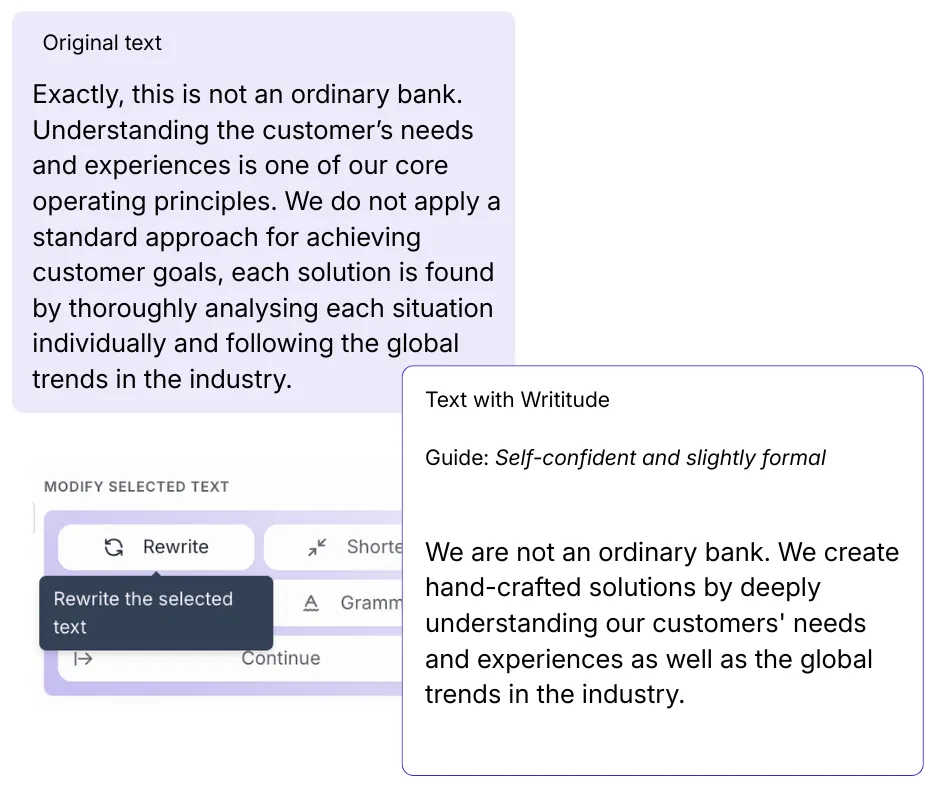Activate the Rewrite tool in the modify panel
Screen dimensions: 940x788
coord(155,547)
